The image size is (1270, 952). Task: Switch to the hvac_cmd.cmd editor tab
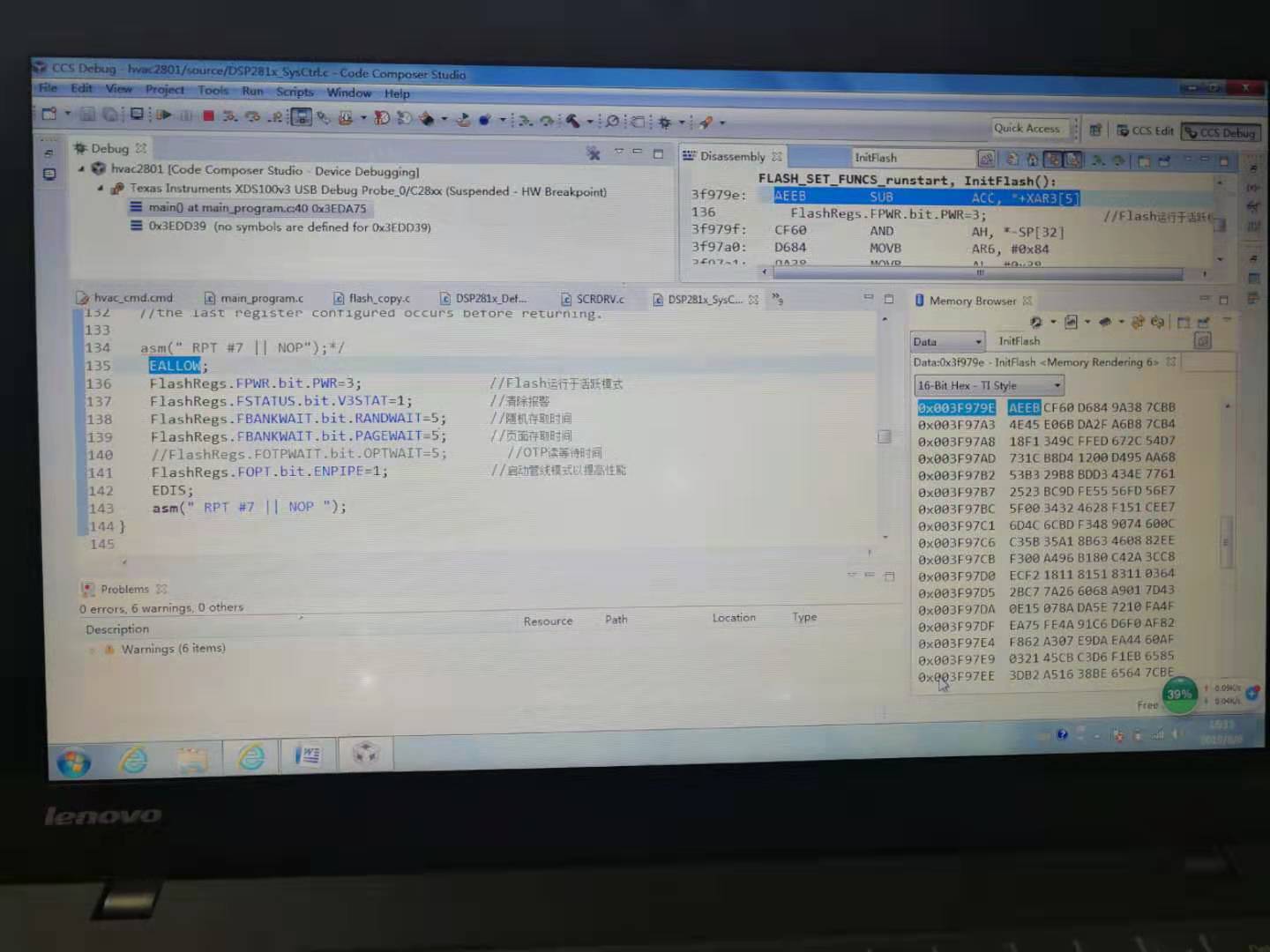125,297
